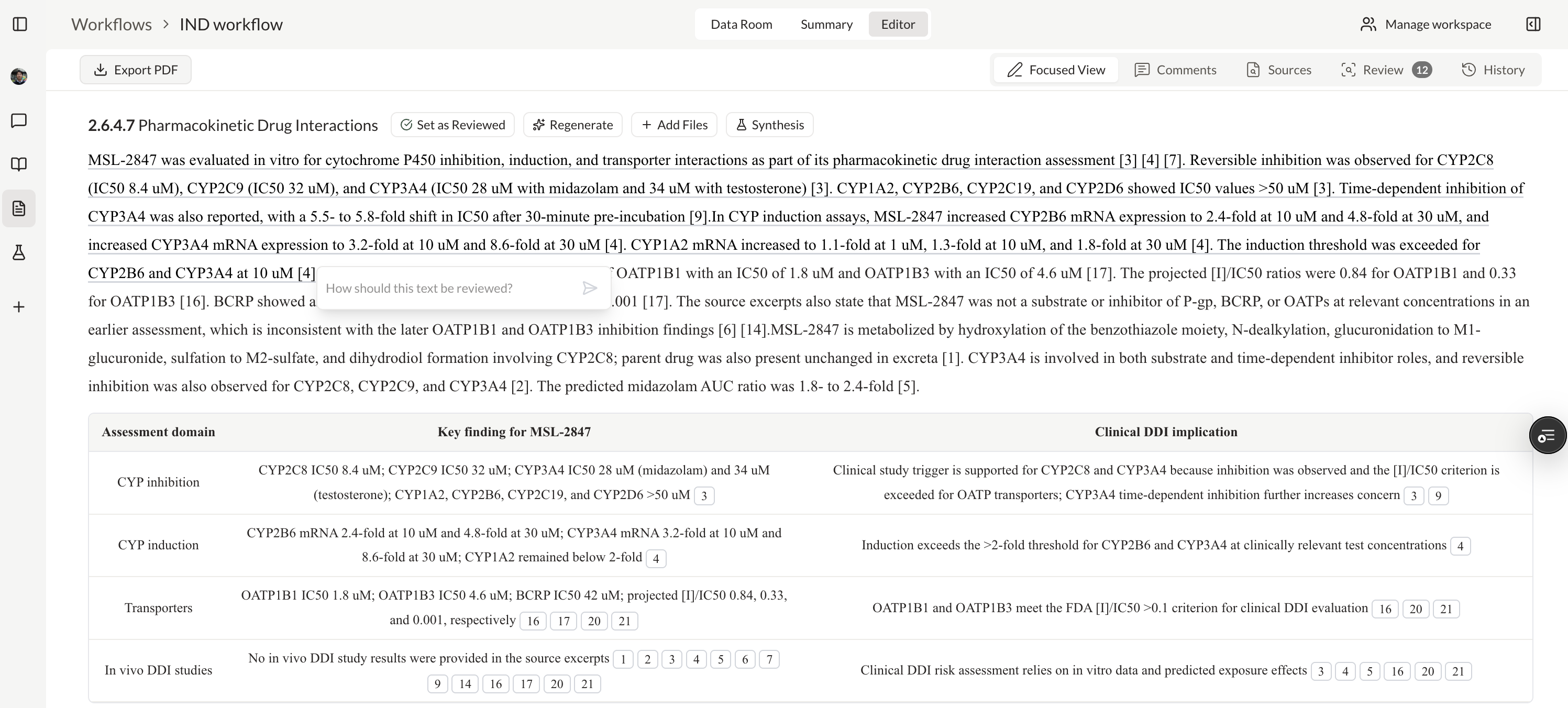Open citation 4 in CYP induction implication
1568x708 pixels.
coord(1460,546)
